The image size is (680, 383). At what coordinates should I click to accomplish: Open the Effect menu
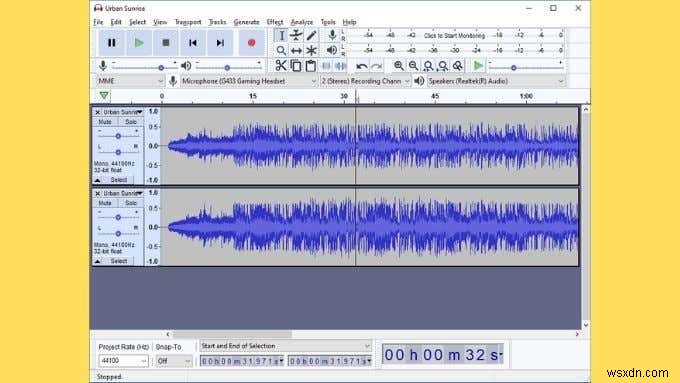tap(275, 22)
